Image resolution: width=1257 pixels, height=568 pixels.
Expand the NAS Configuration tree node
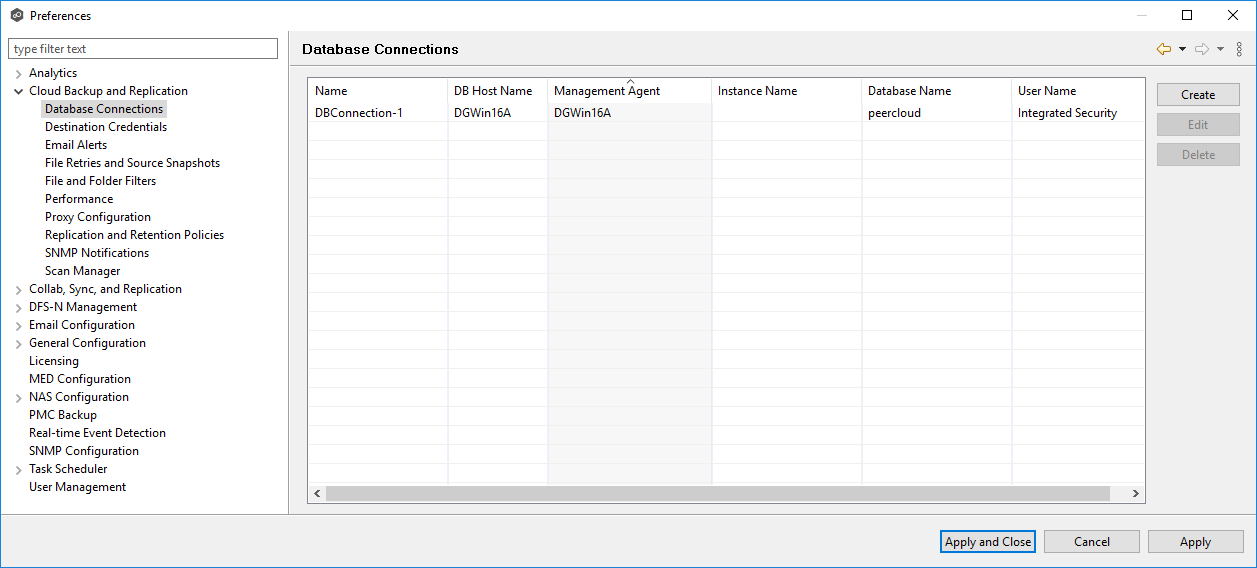(19, 397)
